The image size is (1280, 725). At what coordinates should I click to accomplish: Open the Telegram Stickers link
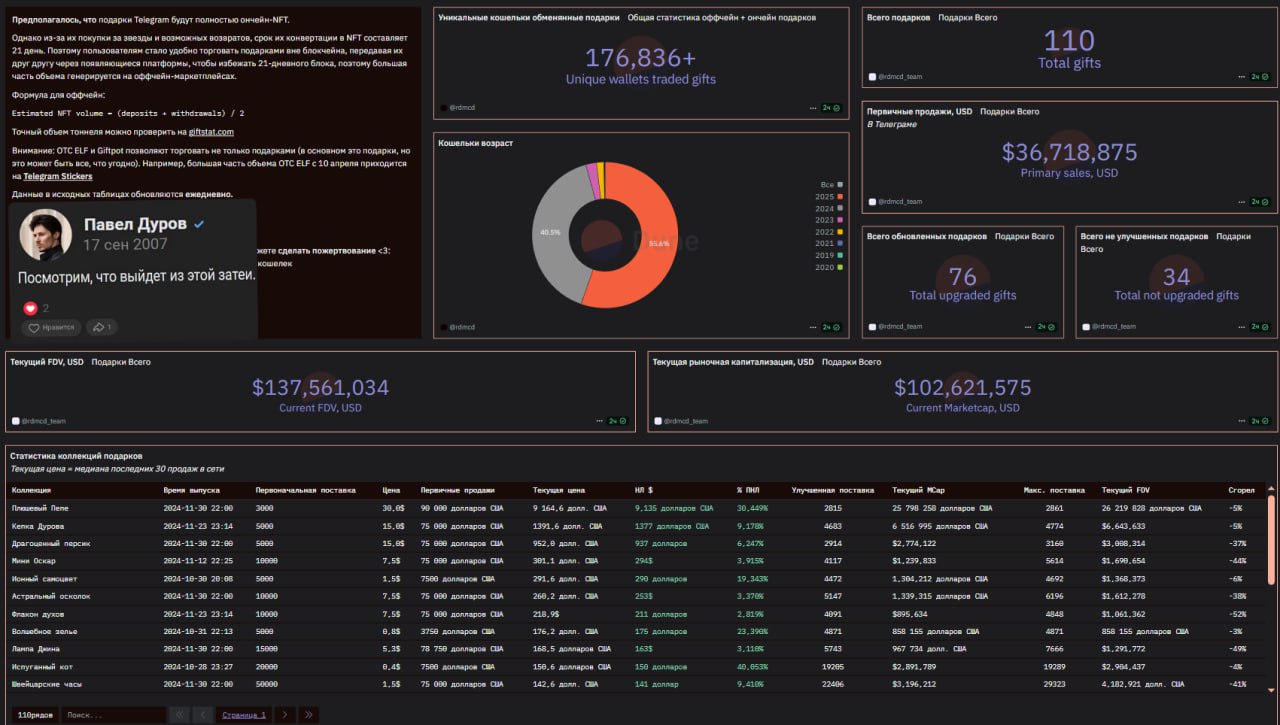click(x=58, y=176)
